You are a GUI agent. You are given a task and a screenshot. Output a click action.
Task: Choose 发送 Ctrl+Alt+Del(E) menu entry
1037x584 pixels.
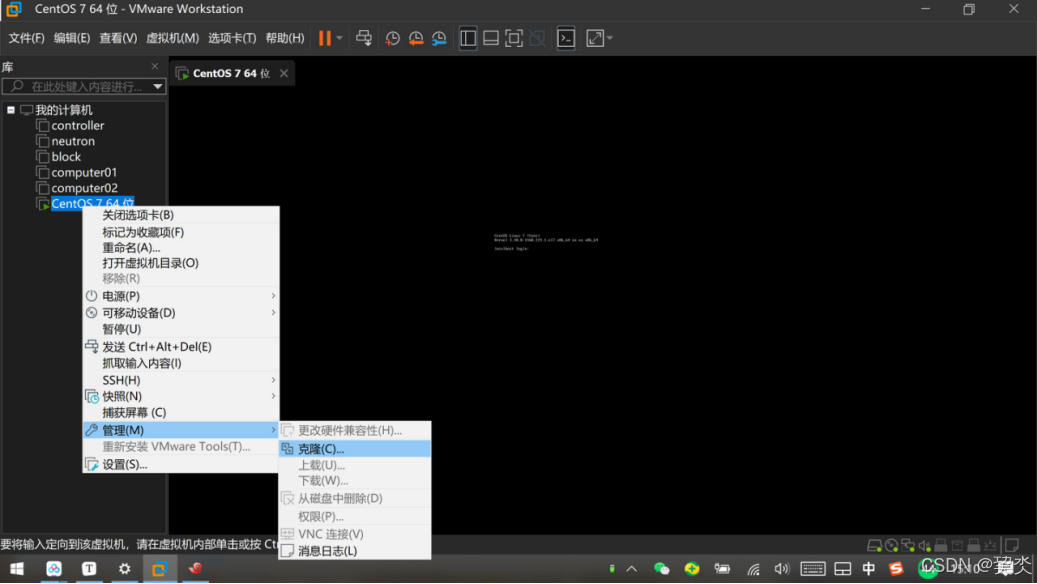point(181,347)
